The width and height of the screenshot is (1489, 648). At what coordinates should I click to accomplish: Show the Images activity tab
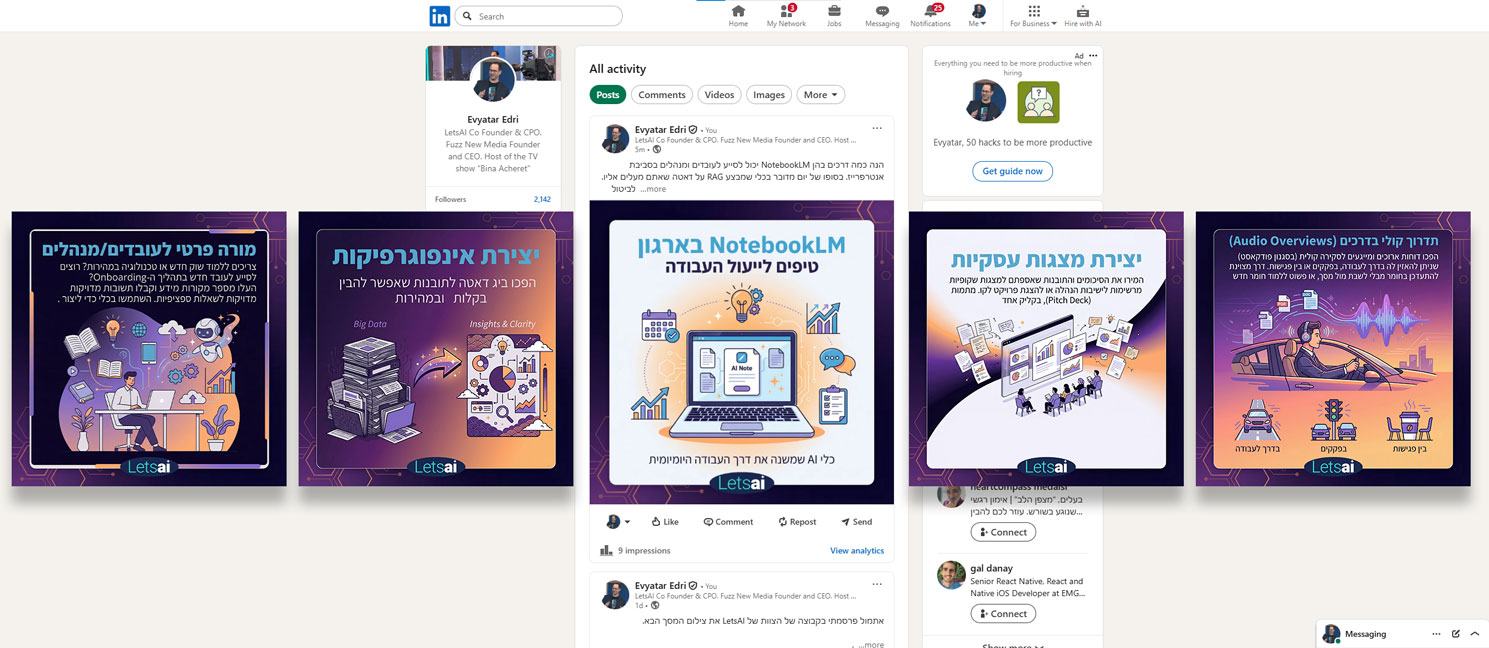pyautogui.click(x=768, y=95)
